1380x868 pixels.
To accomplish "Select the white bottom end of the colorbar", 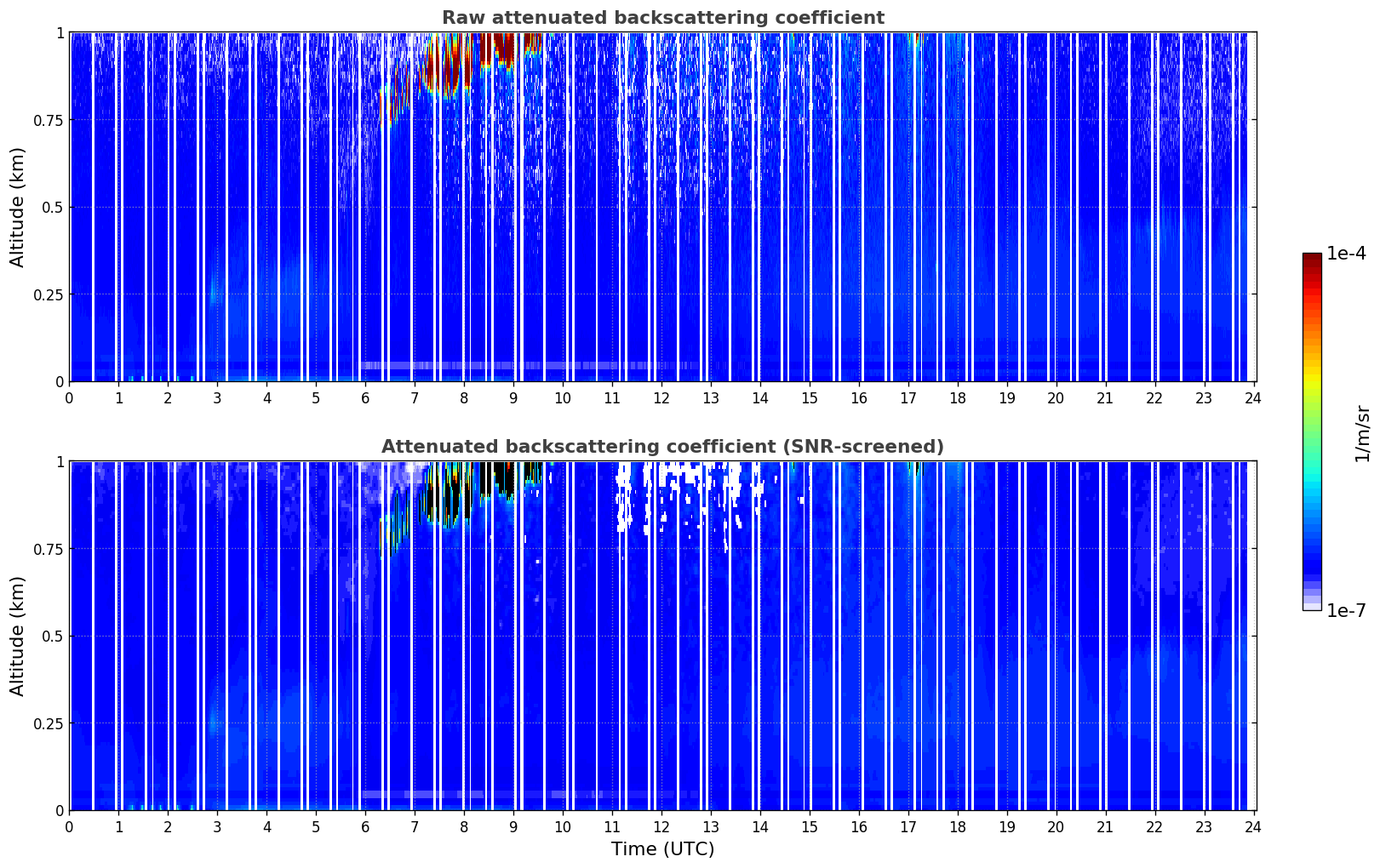I will click(1312, 607).
